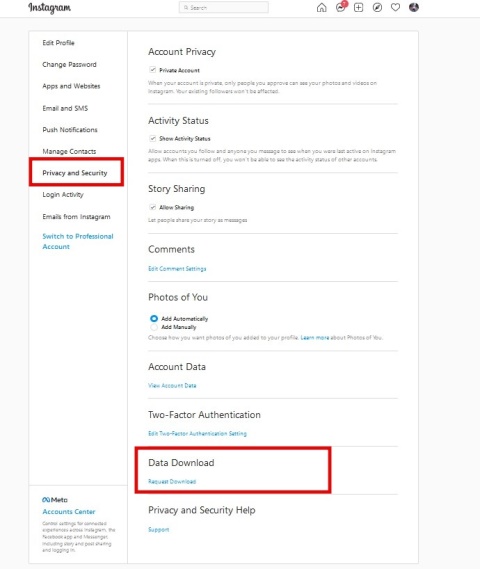
Task: Open Edit Comment Settings link
Action: point(177,269)
